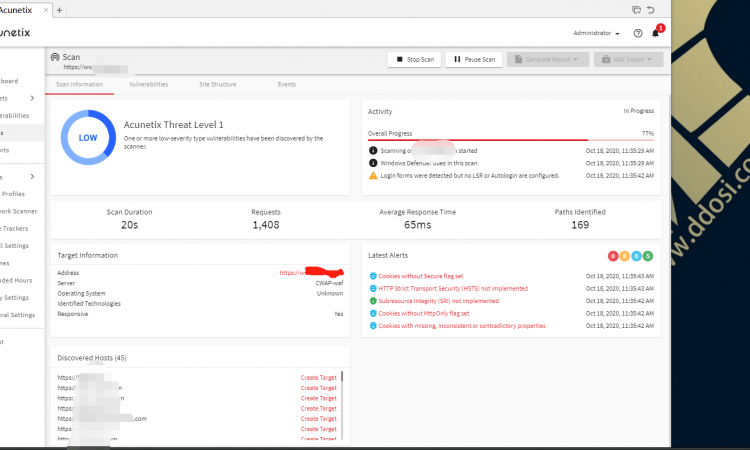Switch to the Vulnerabilities tab
Image resolution: width=750 pixels, height=450 pixels.
[x=148, y=84]
